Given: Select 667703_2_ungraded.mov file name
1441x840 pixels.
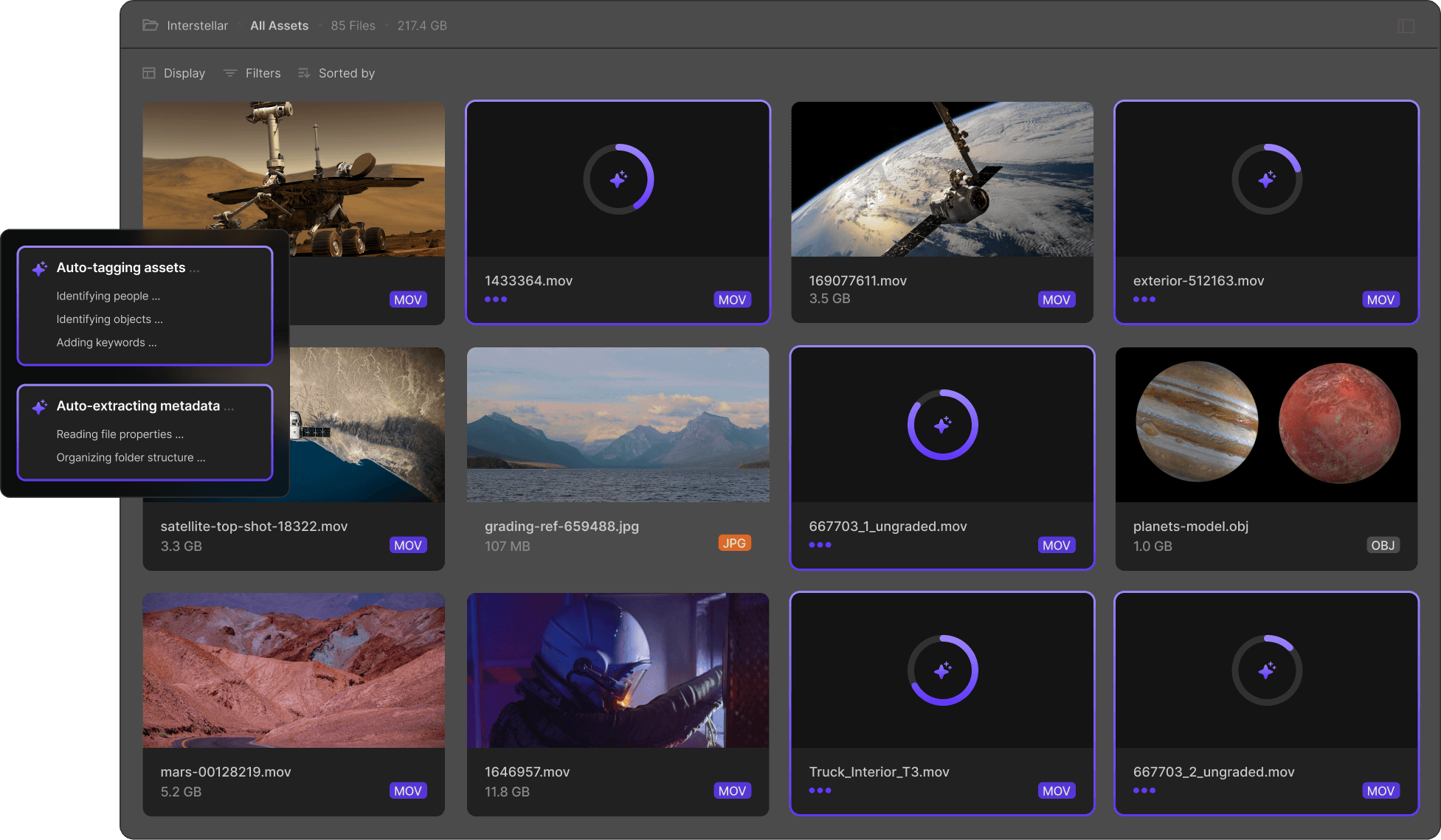Looking at the screenshot, I should [1214, 771].
